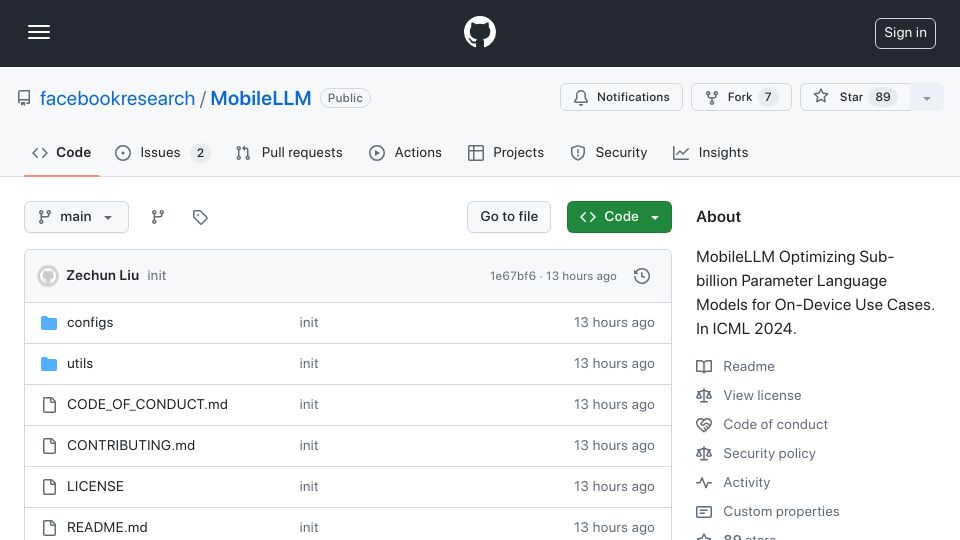The width and height of the screenshot is (960, 540).
Task: Open the utils folder
Action: (x=80, y=364)
